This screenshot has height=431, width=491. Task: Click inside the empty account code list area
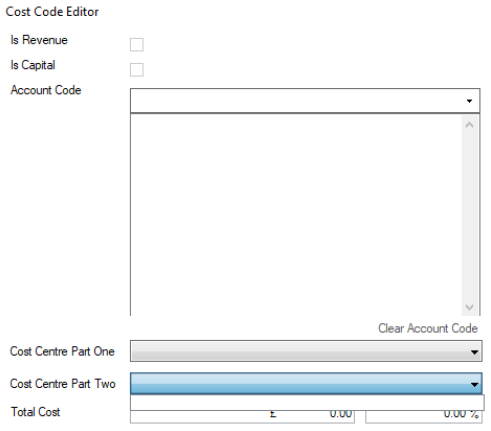296,215
